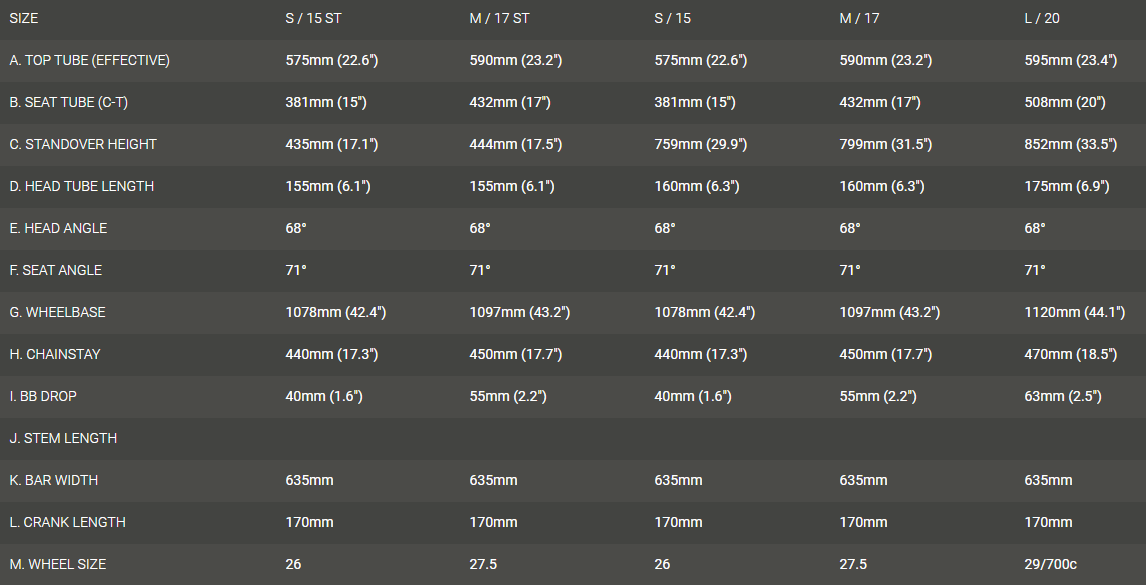1146x585 pixels.
Task: Click the SIZE header label
Action: [24, 18]
